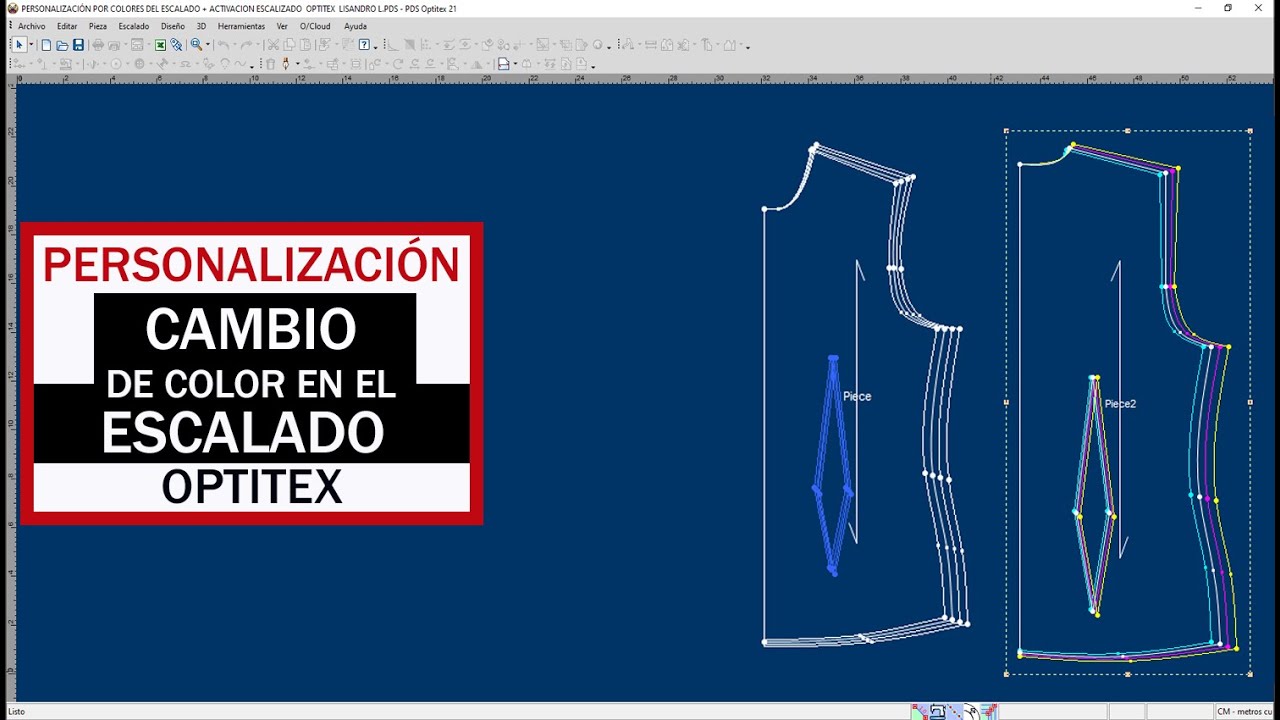Click the Redo arrow icon
1280x720 pixels.
point(246,45)
